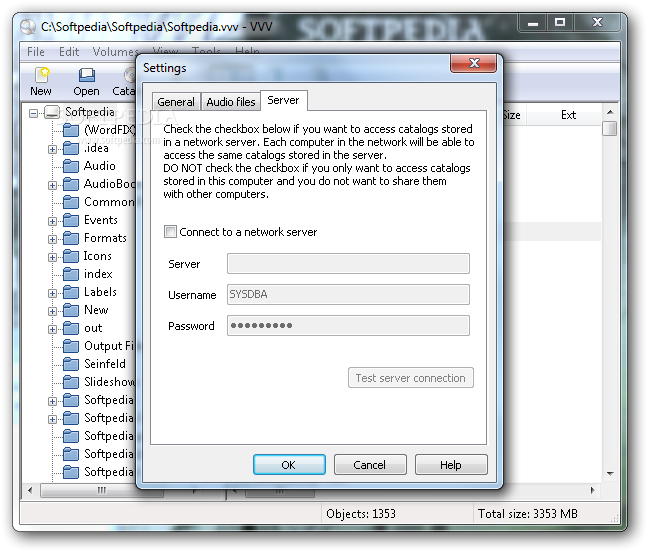This screenshot has width=648, height=552.
Task: Expand the Labels folder node
Action: pos(52,293)
